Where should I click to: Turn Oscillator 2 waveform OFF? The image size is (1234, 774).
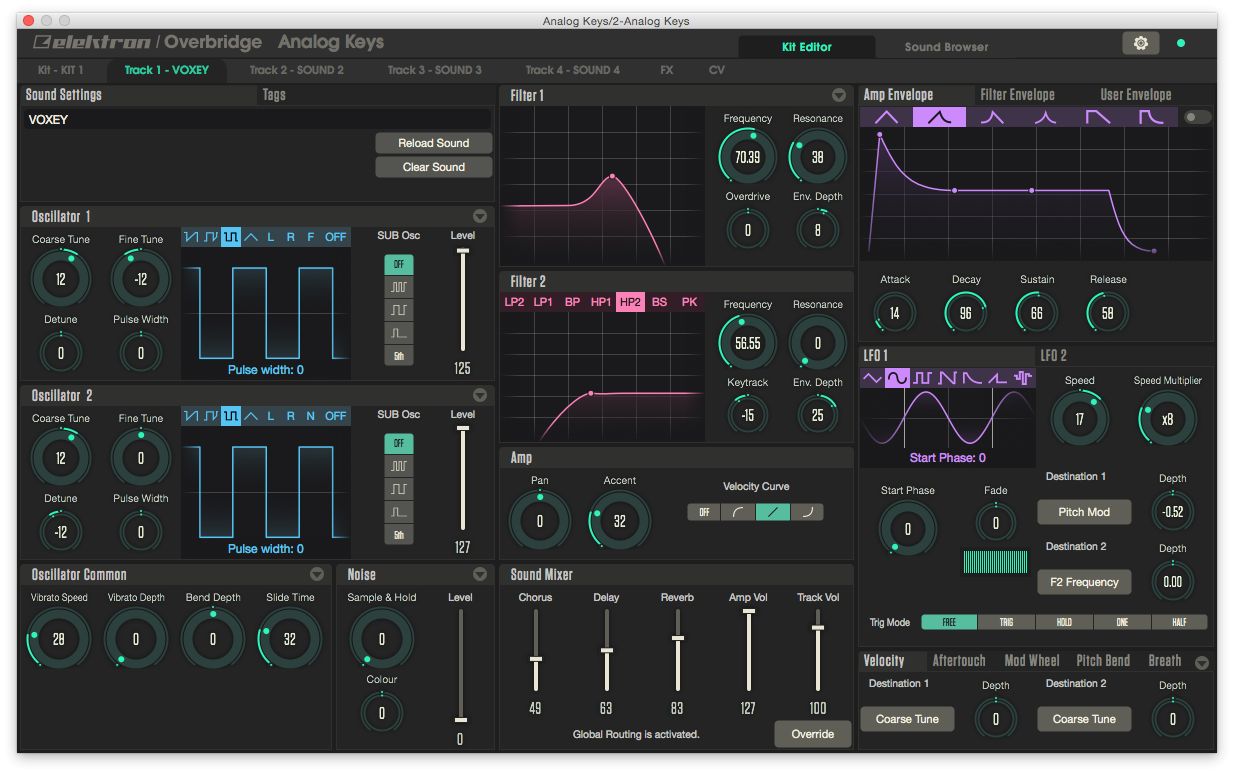(x=335, y=416)
